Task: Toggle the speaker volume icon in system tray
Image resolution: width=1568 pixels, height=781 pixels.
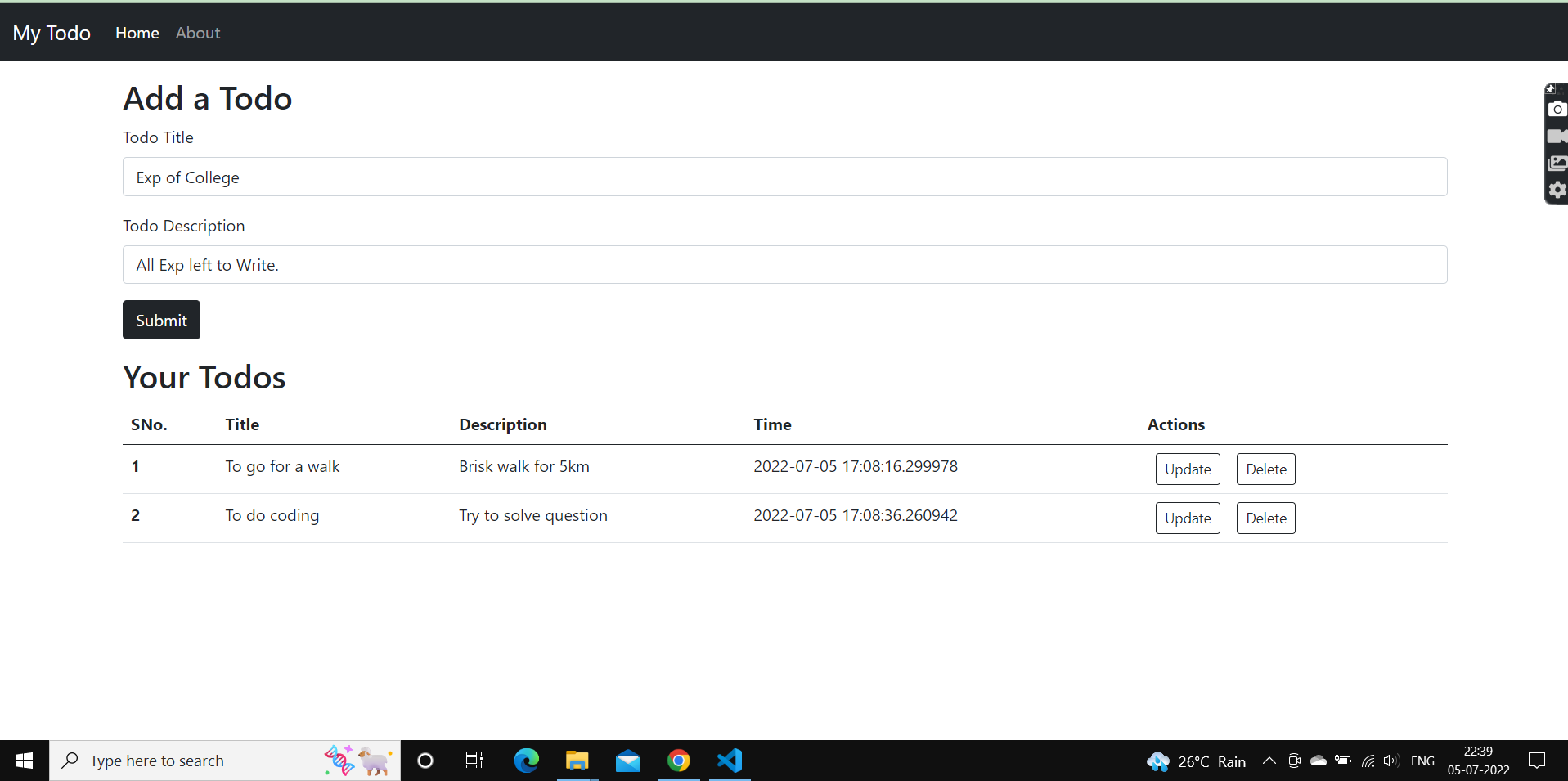Action: 1391,760
